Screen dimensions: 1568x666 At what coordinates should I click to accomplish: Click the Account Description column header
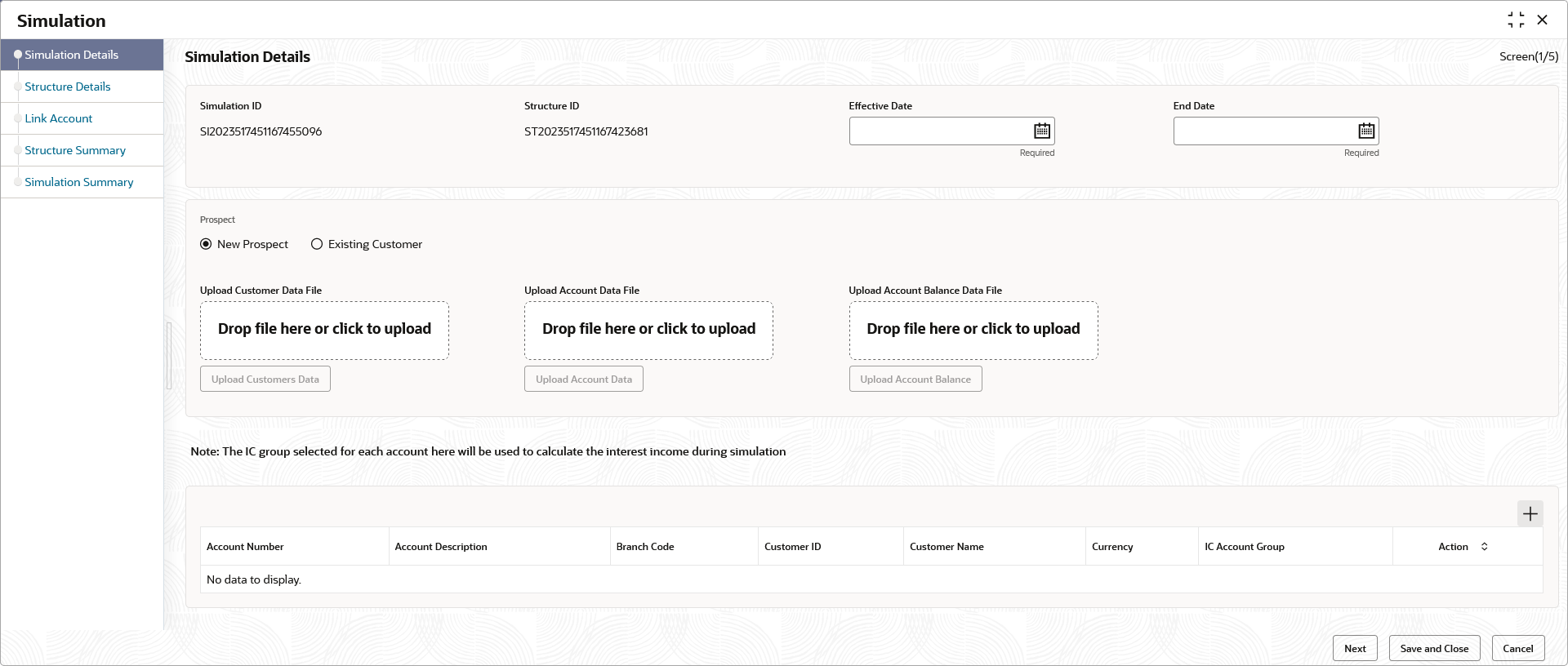click(499, 547)
